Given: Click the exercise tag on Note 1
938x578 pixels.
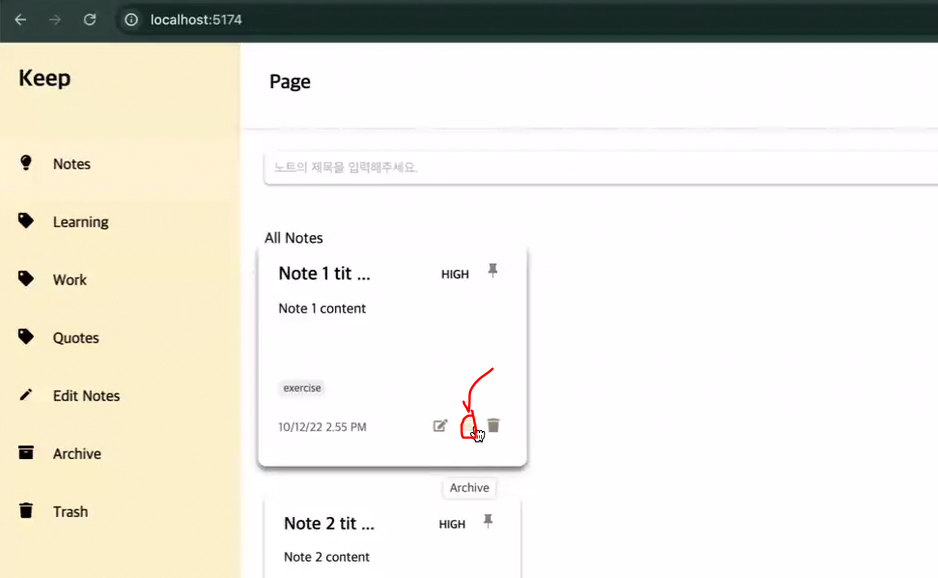Looking at the screenshot, I should coord(302,388).
